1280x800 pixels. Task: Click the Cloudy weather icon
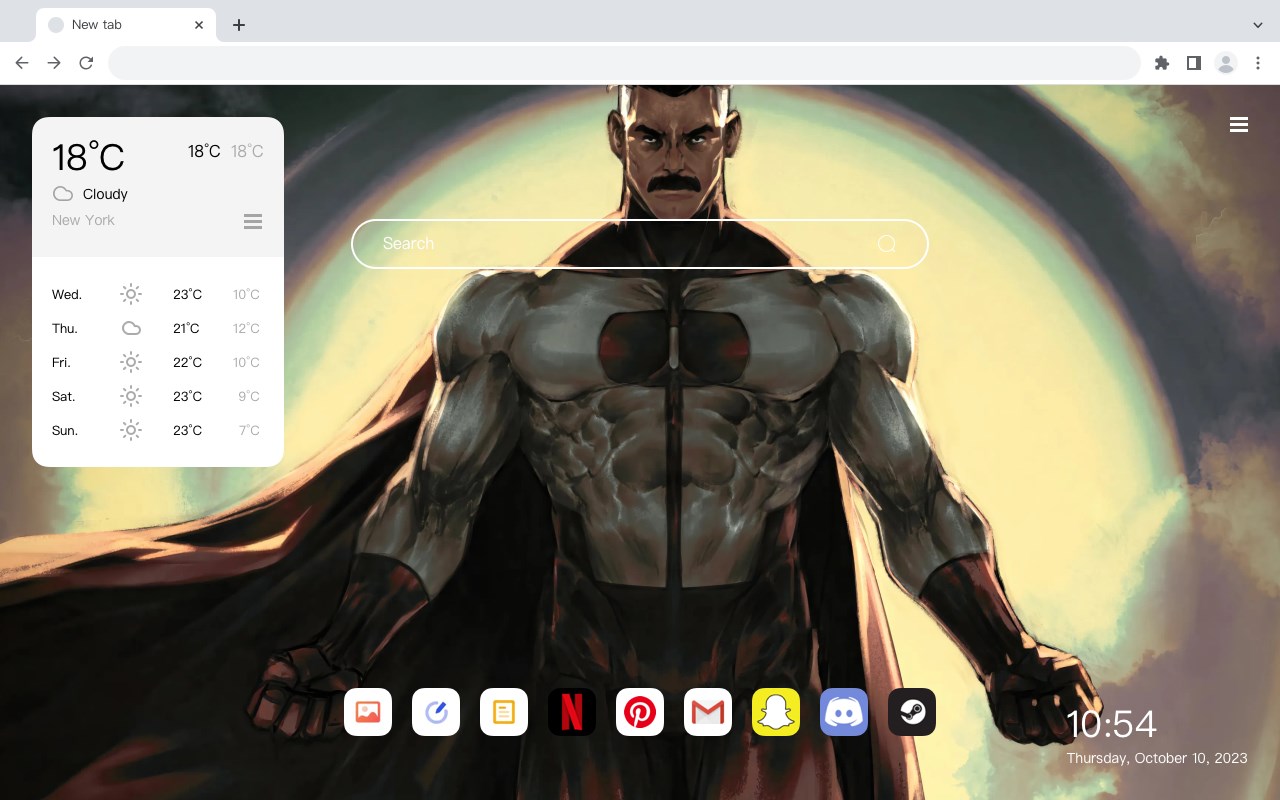pos(63,194)
